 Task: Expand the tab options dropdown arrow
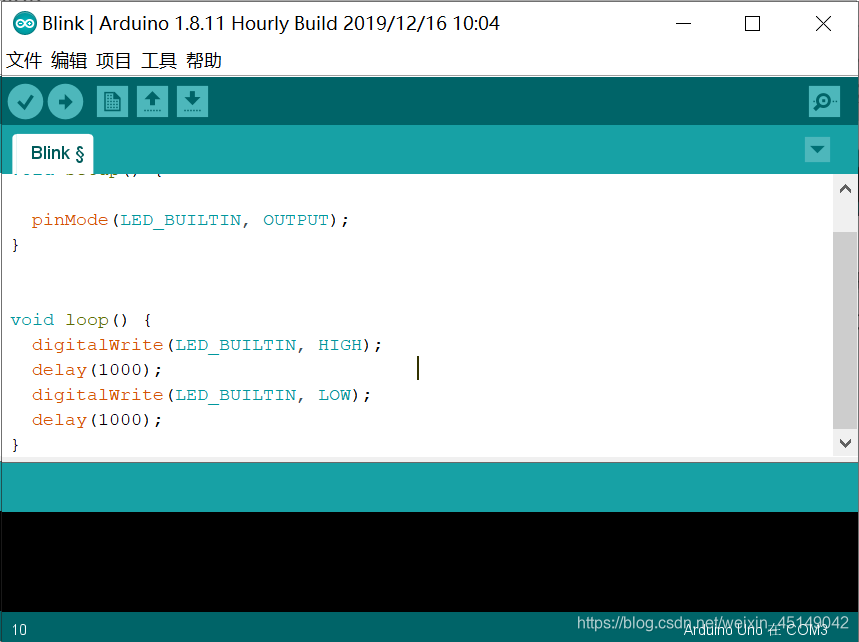coord(817,150)
